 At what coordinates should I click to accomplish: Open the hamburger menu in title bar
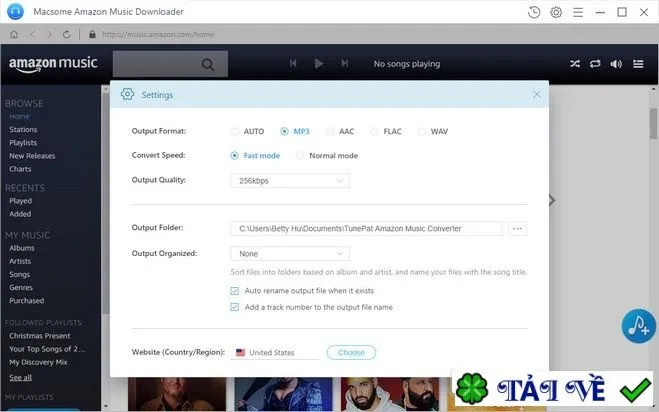click(x=578, y=12)
